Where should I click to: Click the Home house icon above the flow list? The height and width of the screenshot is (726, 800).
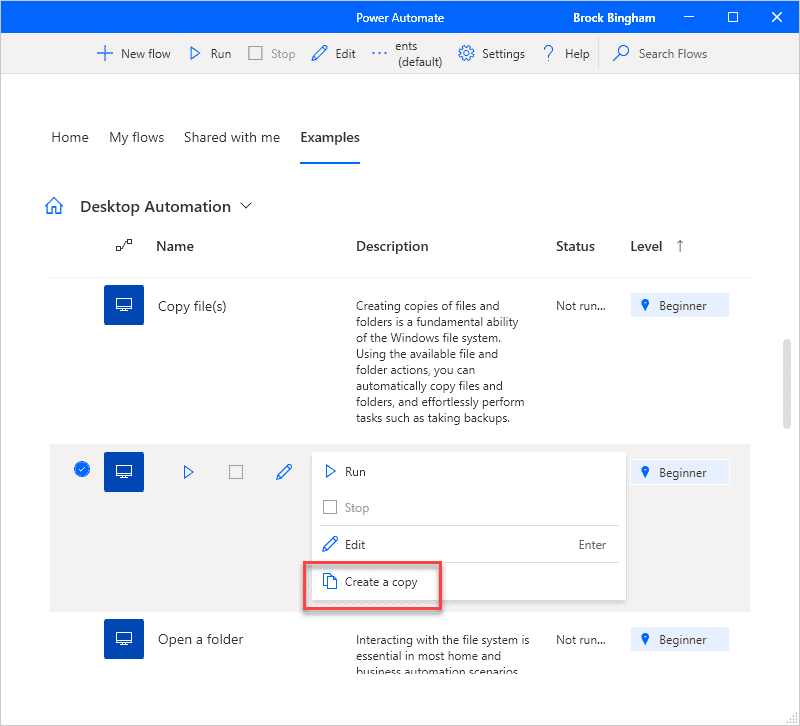tap(54, 205)
